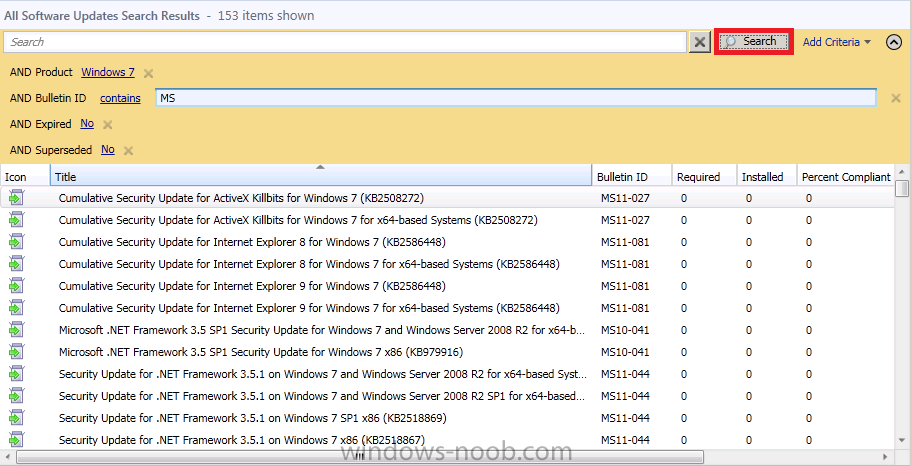The height and width of the screenshot is (466, 912).
Task: Click update icon for .NET 3.5.1 R2 SP1 row
Action: pyautogui.click(x=16, y=396)
